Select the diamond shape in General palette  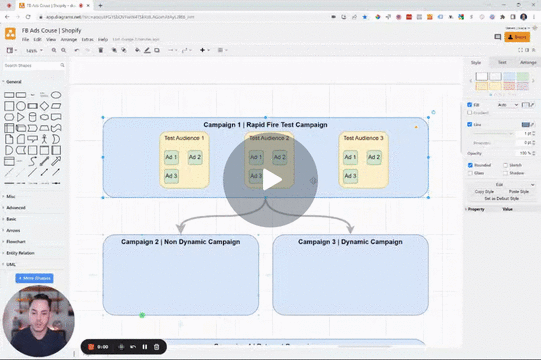click(45, 106)
